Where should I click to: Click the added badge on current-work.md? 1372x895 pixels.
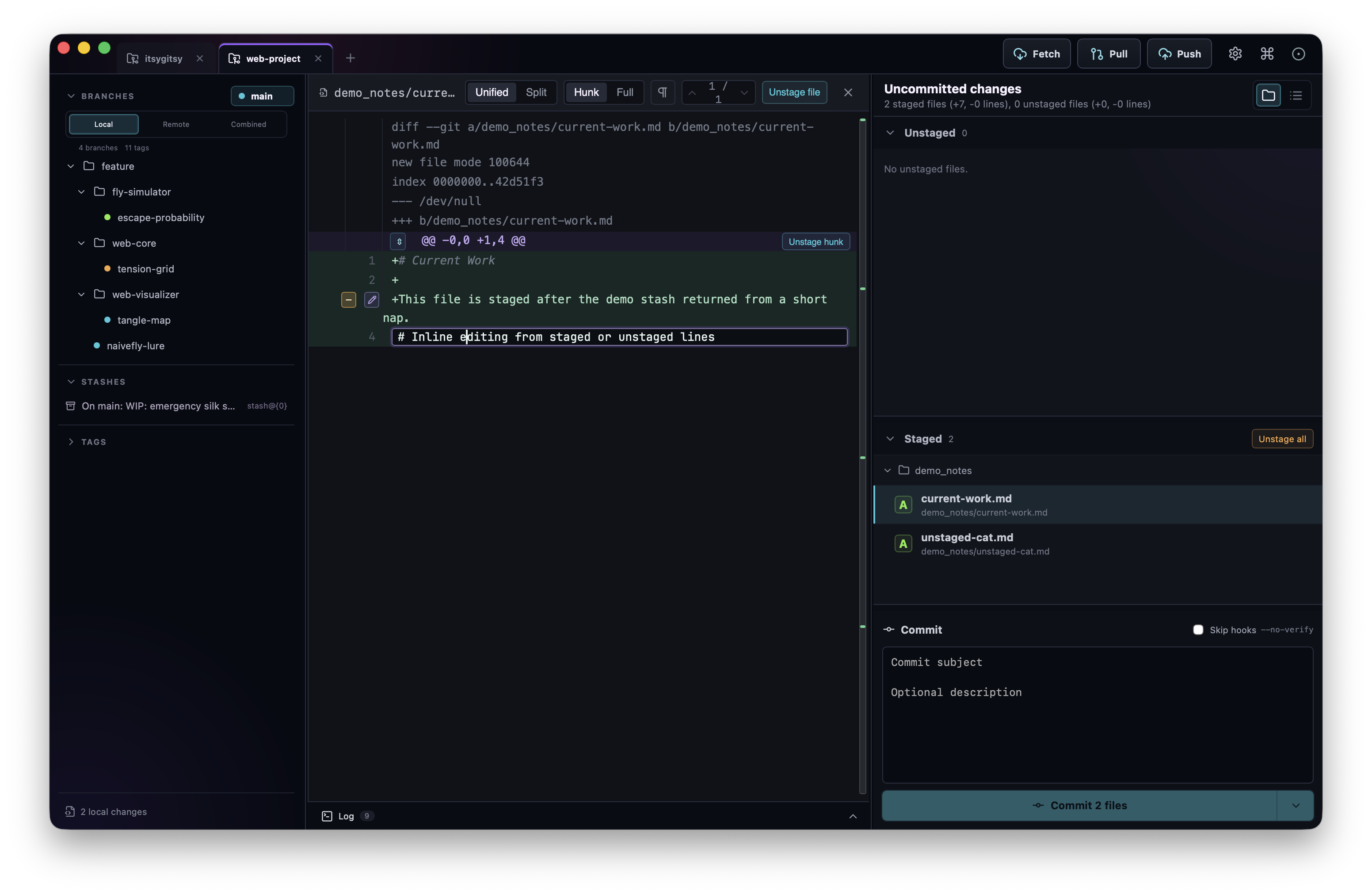(x=903, y=505)
